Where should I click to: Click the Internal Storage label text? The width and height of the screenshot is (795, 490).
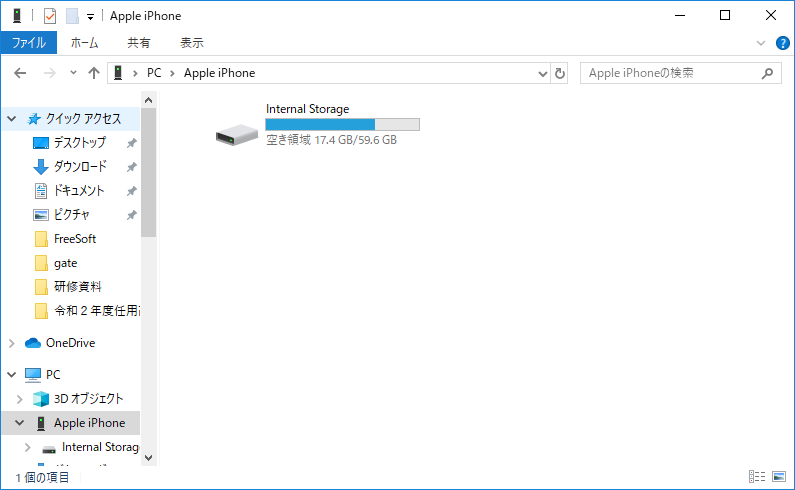coord(307,109)
